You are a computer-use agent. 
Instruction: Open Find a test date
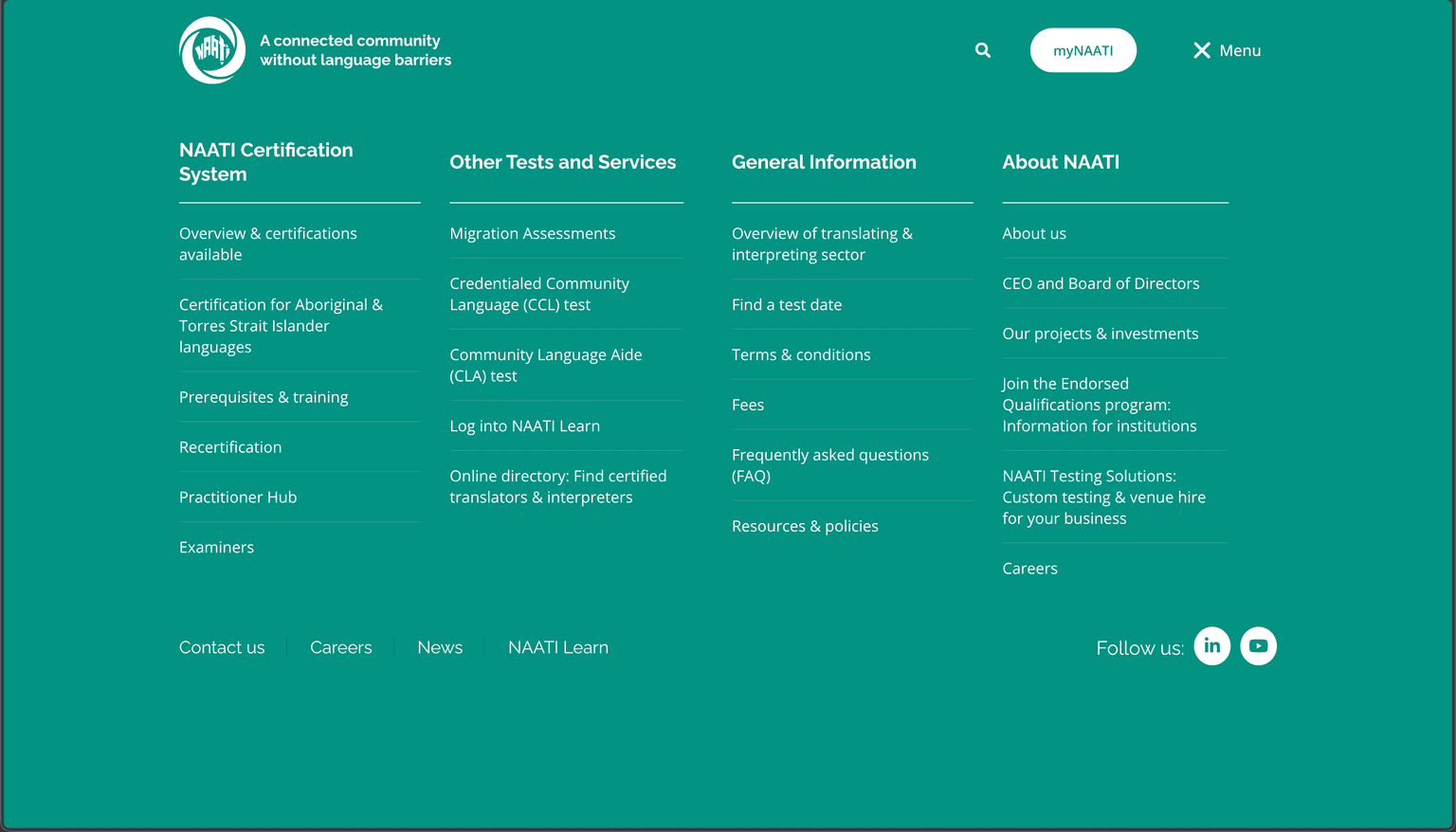tap(786, 304)
